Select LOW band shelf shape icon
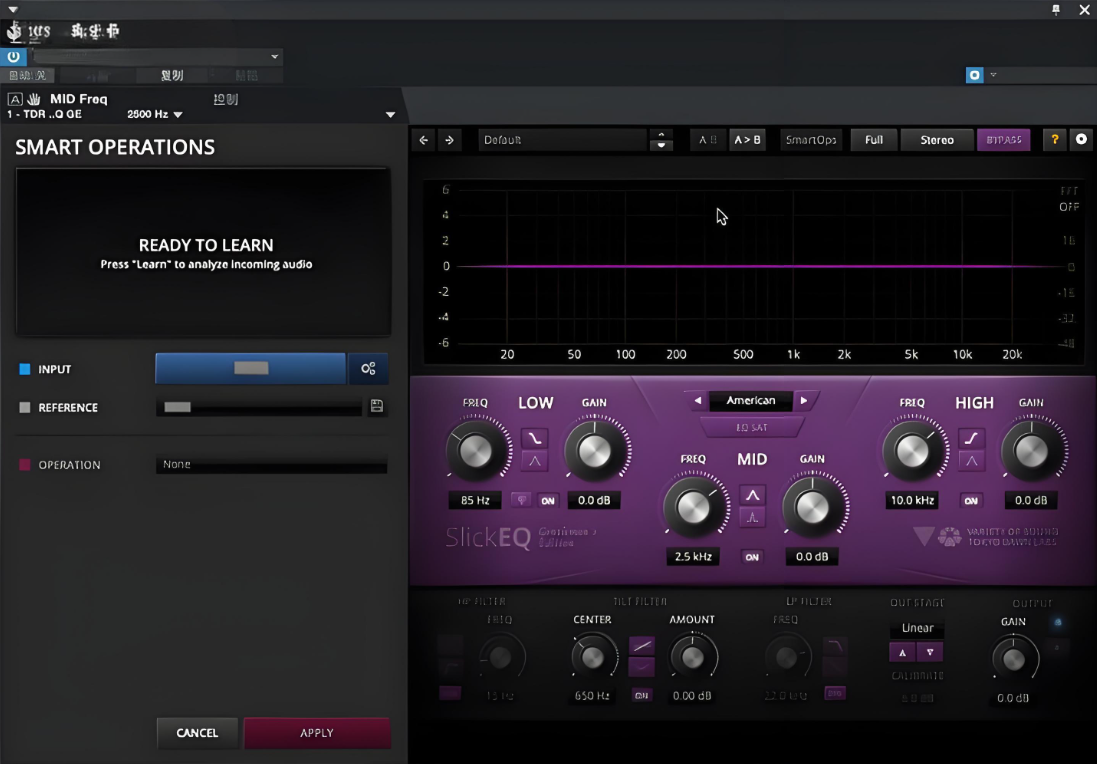The height and width of the screenshot is (764, 1097). point(535,439)
